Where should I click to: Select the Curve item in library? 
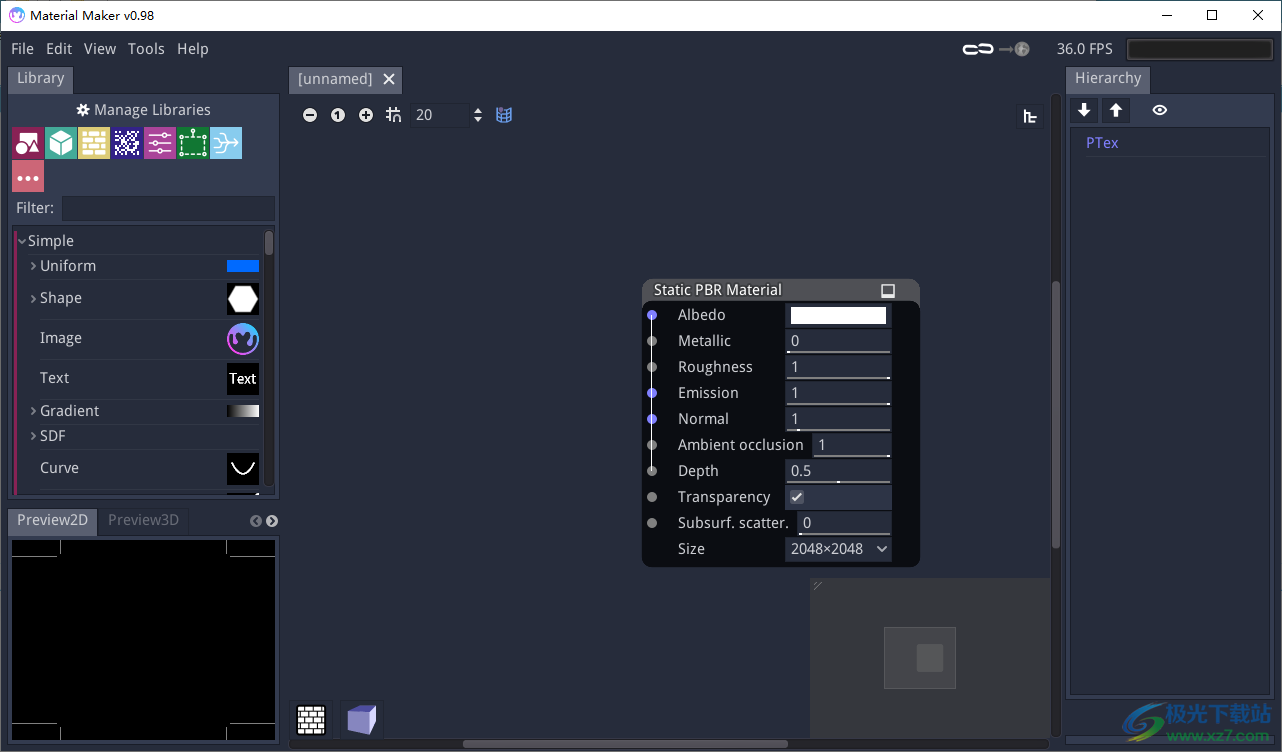[x=59, y=468]
